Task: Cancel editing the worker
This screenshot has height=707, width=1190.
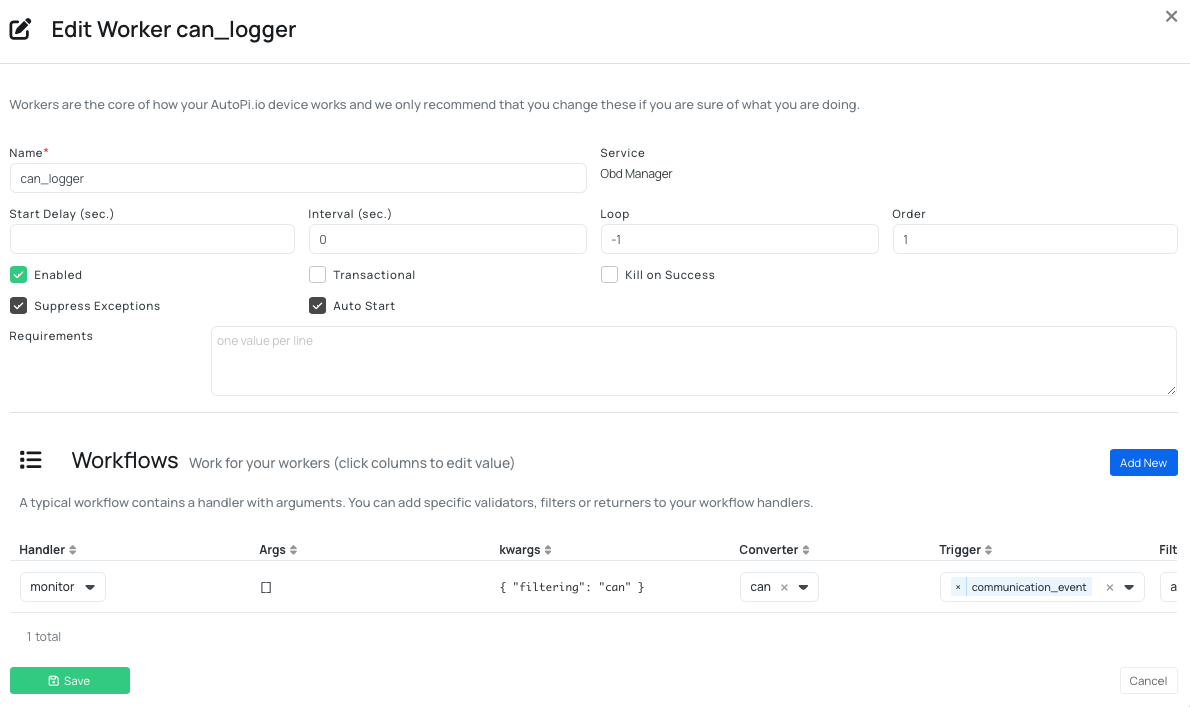Action: point(1148,680)
